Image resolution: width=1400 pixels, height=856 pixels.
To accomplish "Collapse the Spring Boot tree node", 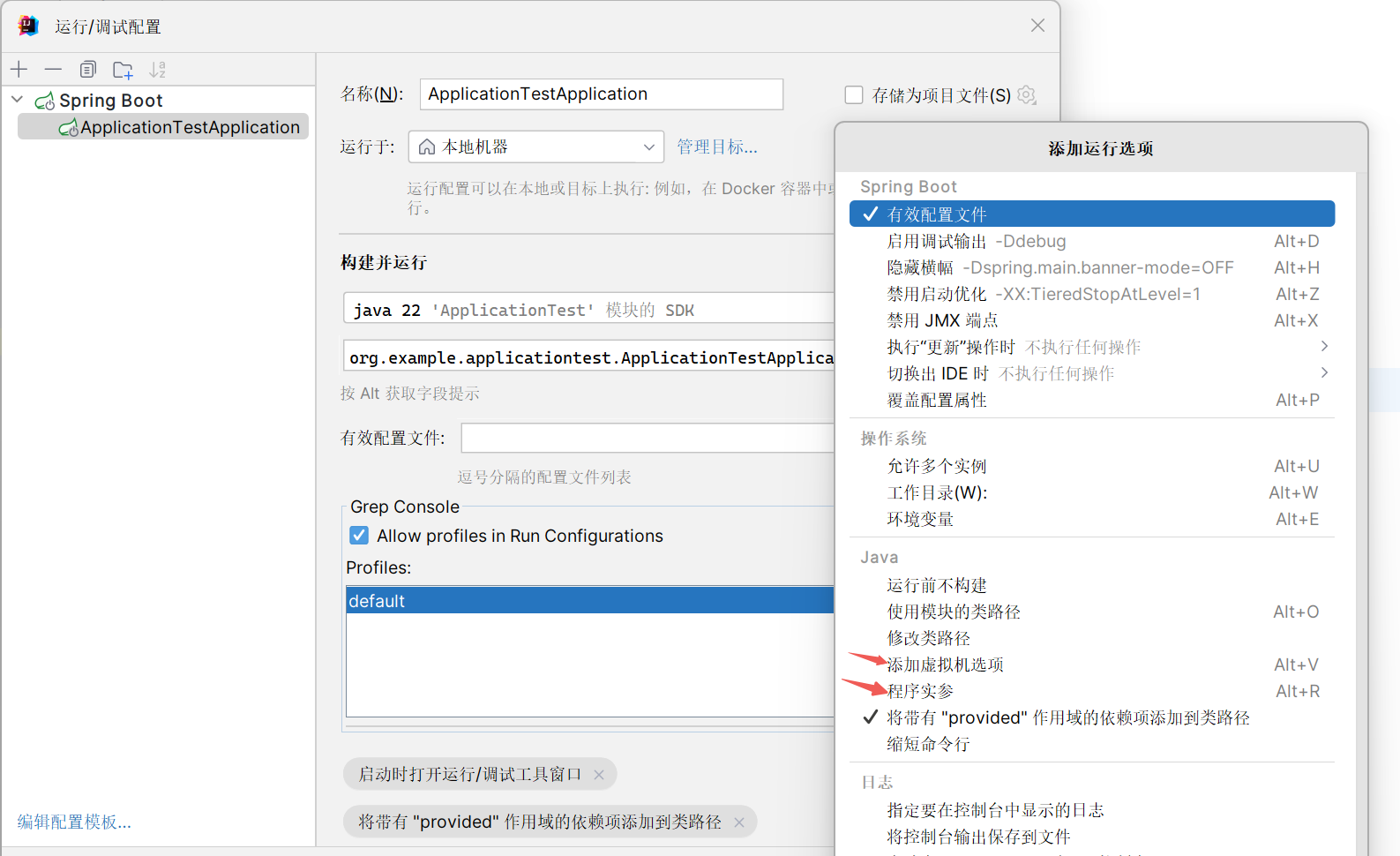I will pyautogui.click(x=17, y=100).
